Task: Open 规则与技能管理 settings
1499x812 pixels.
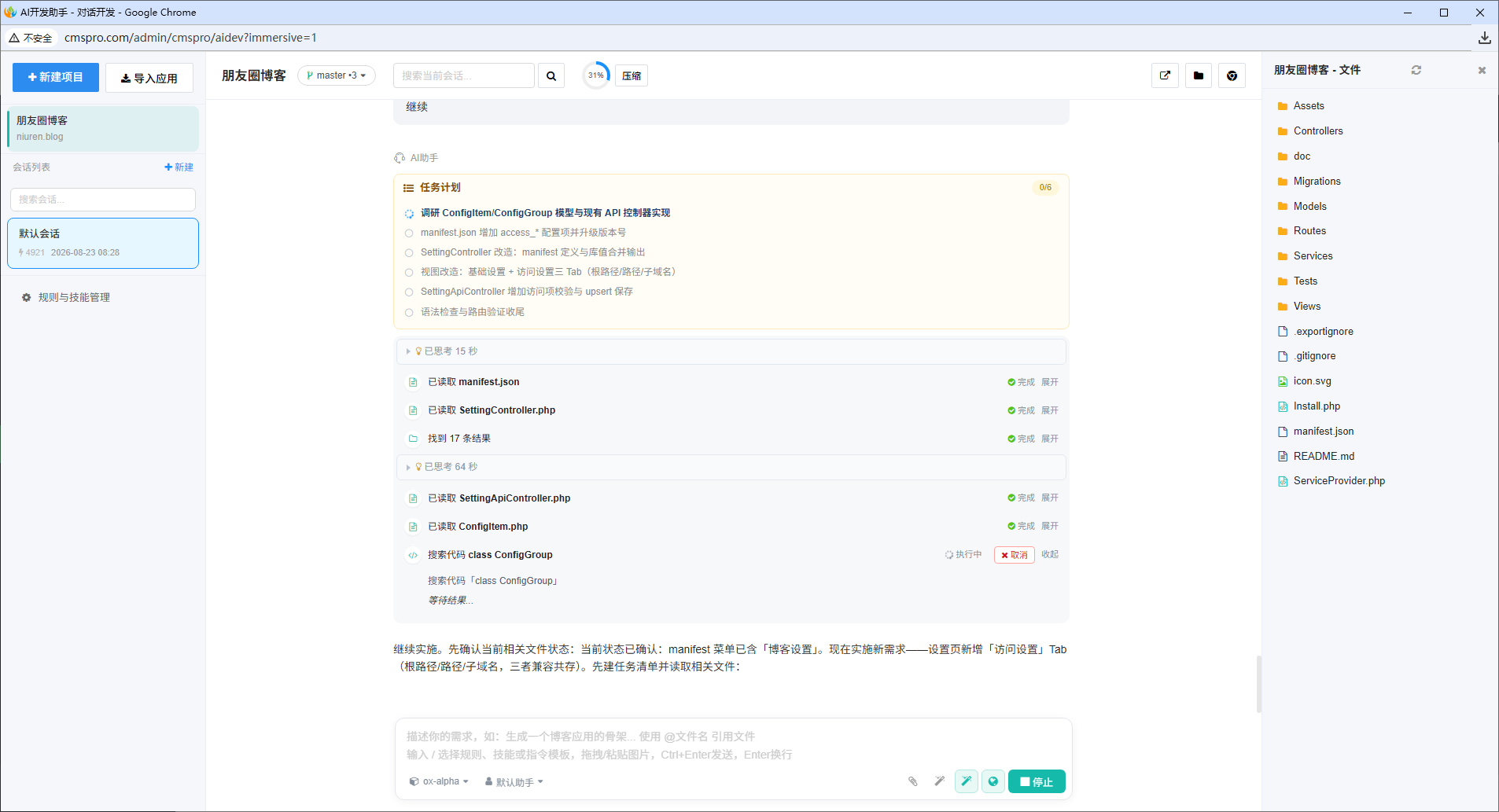Action: click(66, 297)
